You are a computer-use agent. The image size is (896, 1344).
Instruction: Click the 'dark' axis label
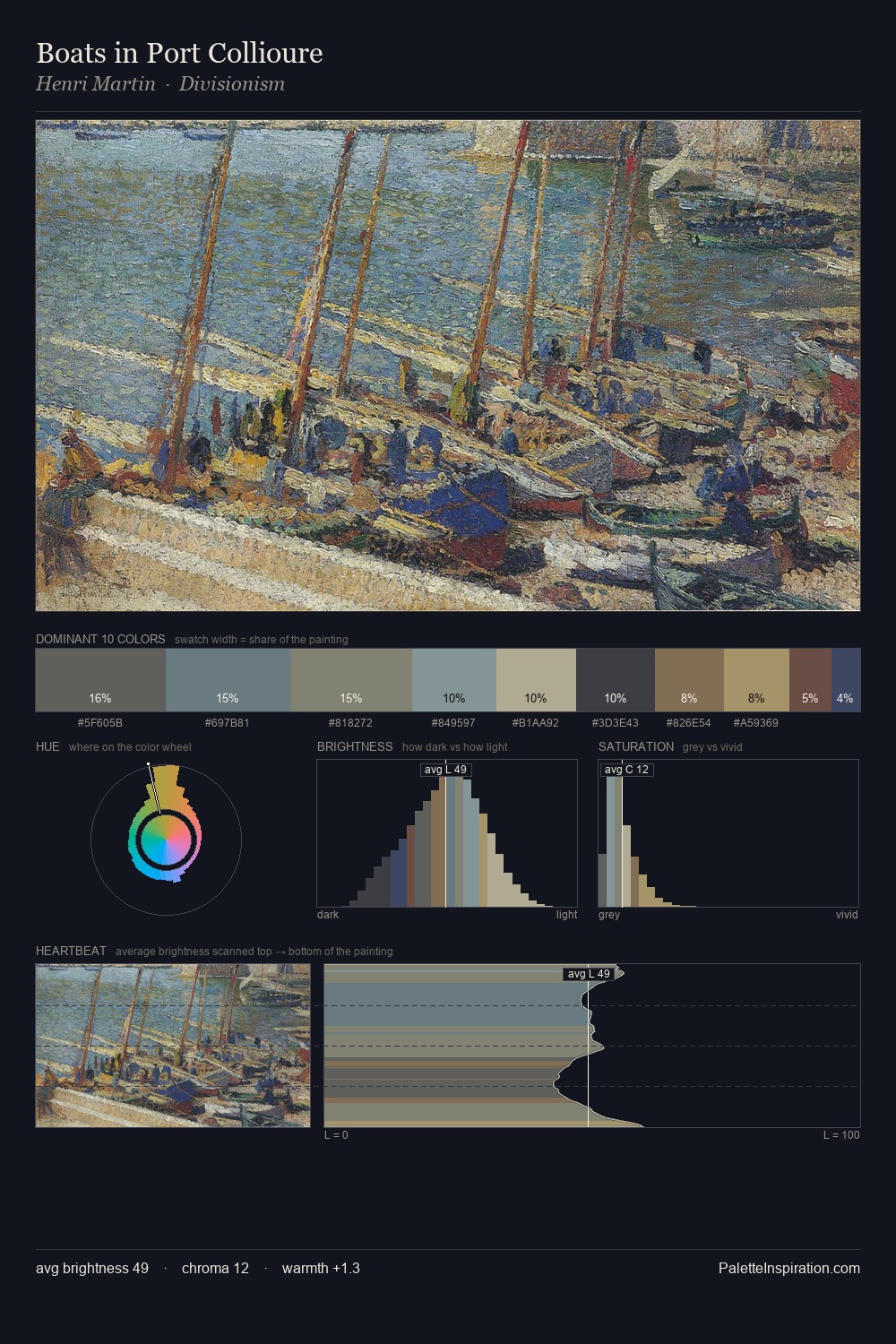point(328,915)
